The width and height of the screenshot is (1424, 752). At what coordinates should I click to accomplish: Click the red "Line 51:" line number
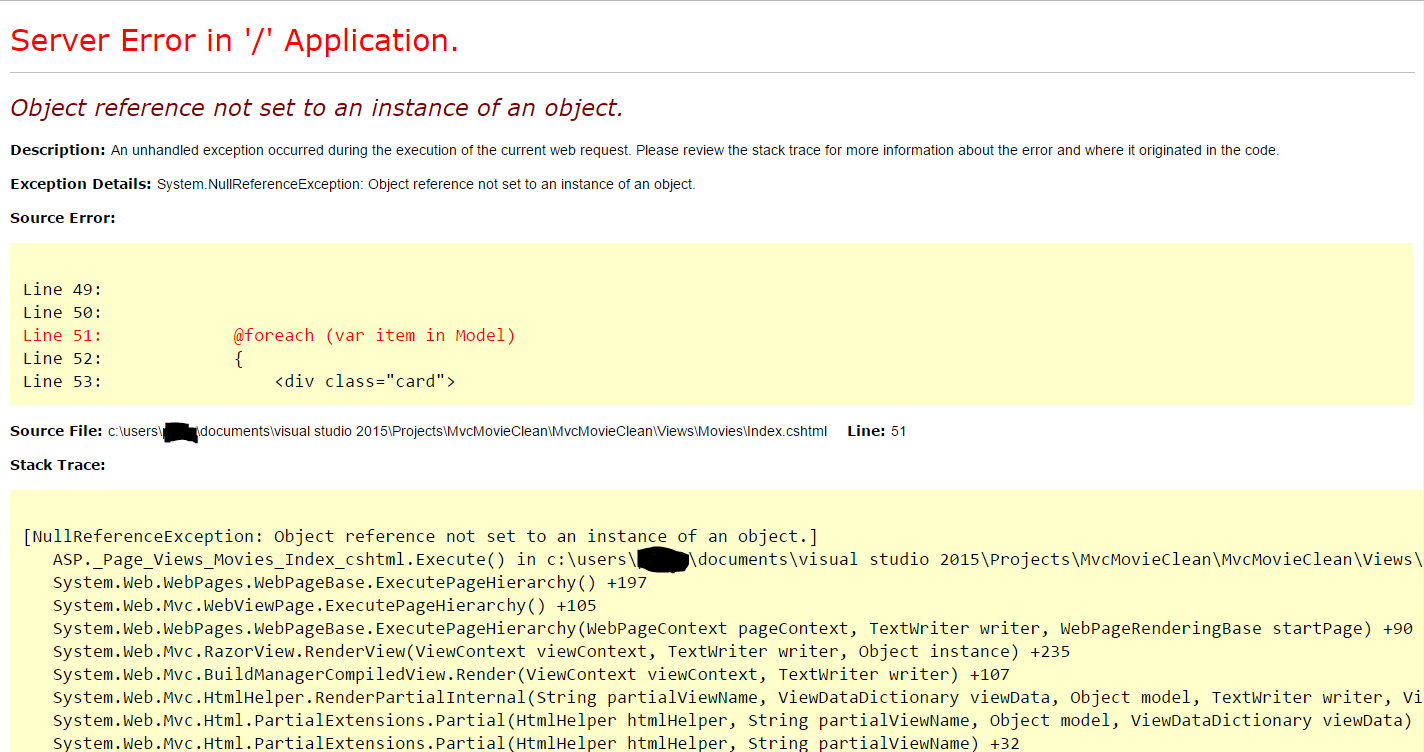pyautogui.click(x=62, y=336)
